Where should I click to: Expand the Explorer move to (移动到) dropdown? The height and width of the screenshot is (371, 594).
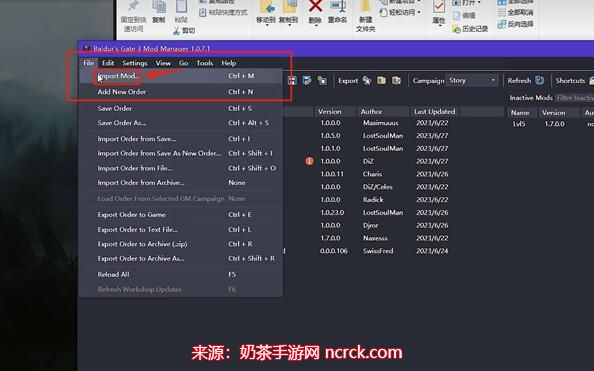267,25
